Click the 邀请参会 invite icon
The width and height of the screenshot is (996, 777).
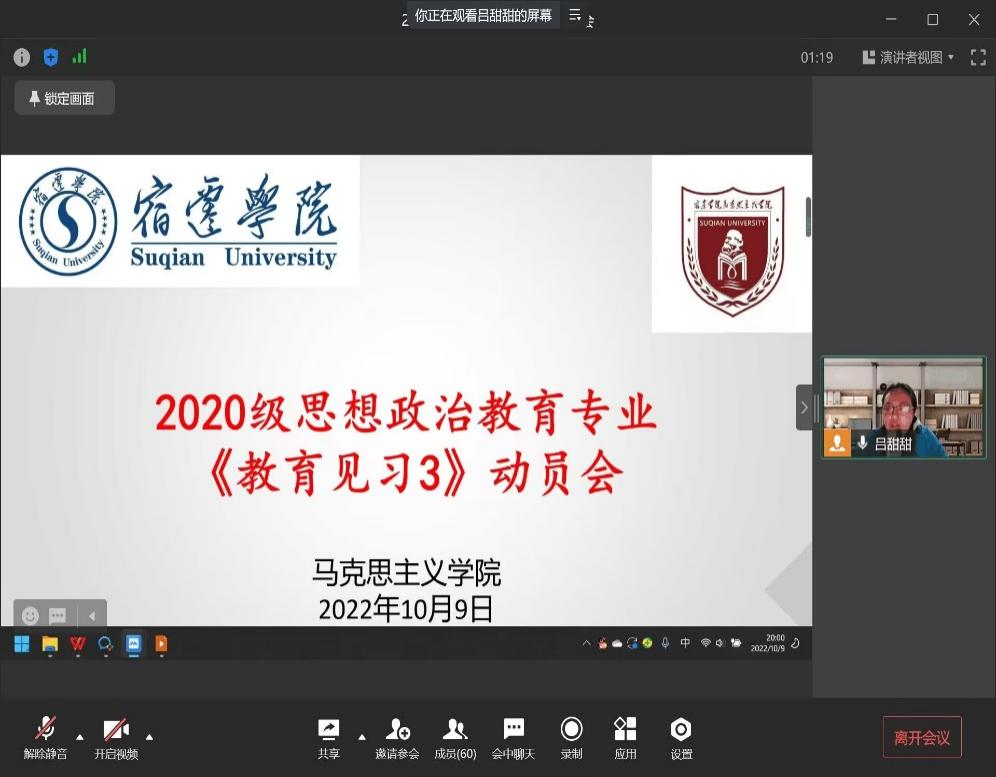[x=397, y=738]
